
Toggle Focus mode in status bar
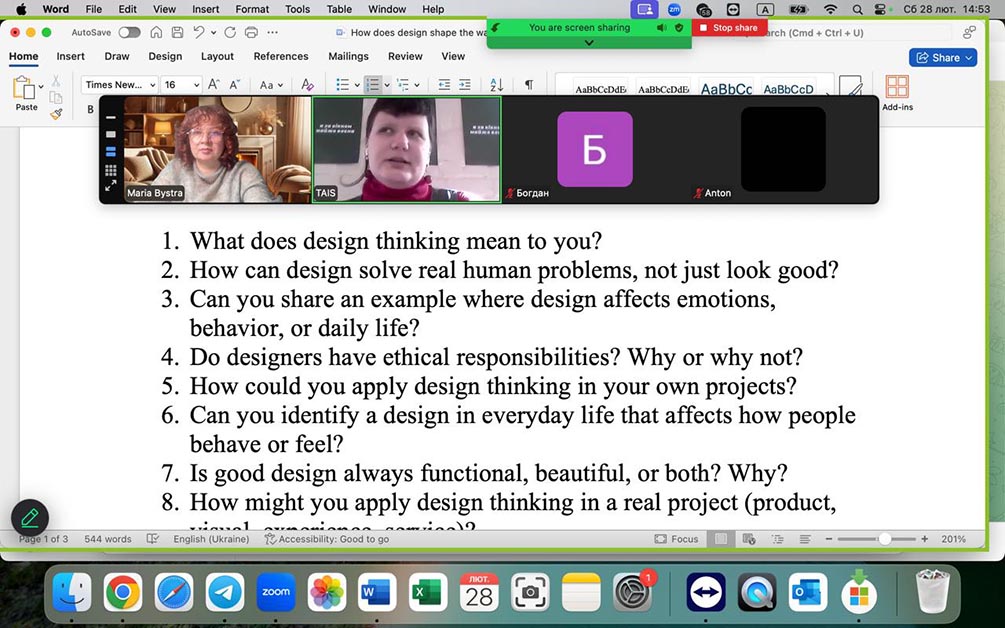(x=677, y=539)
